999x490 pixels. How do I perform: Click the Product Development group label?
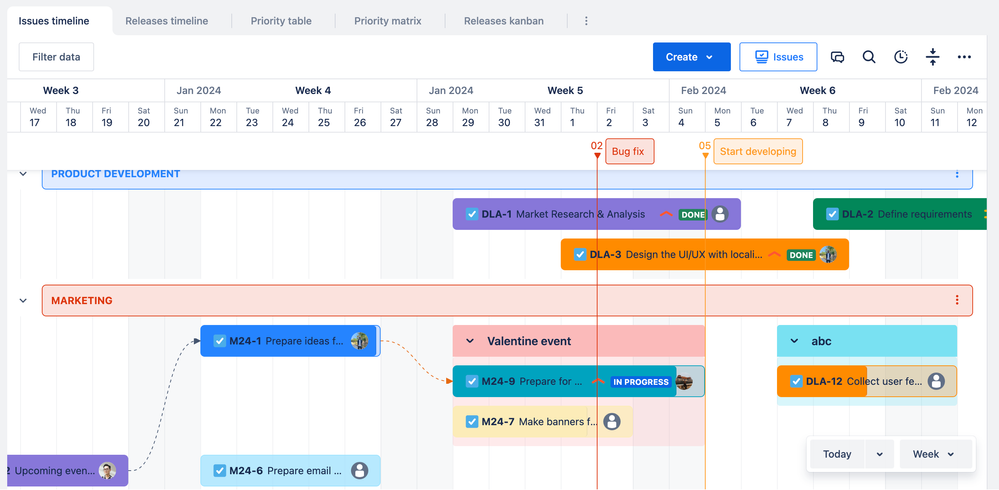coord(115,174)
